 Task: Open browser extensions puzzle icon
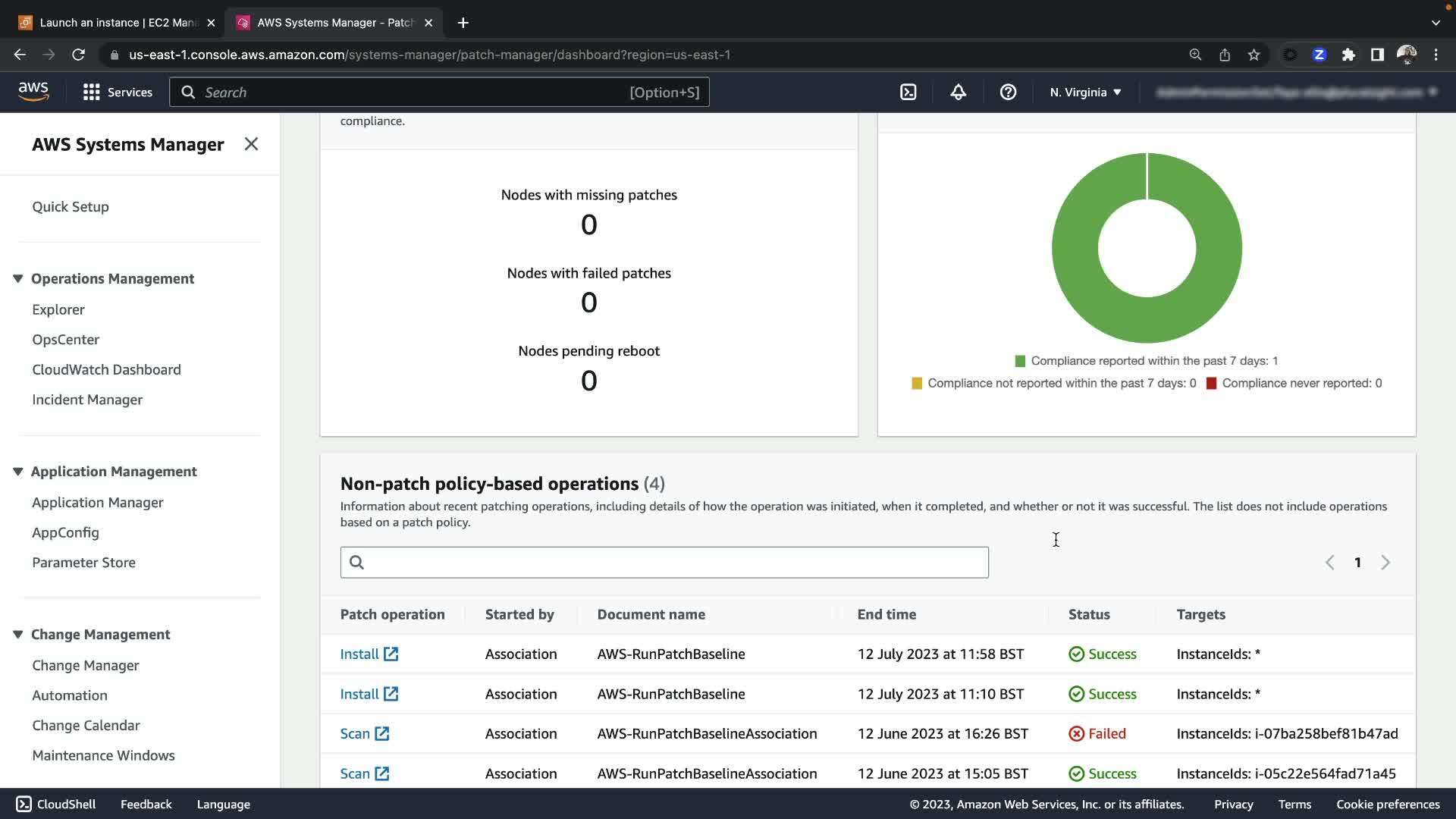[x=1348, y=55]
